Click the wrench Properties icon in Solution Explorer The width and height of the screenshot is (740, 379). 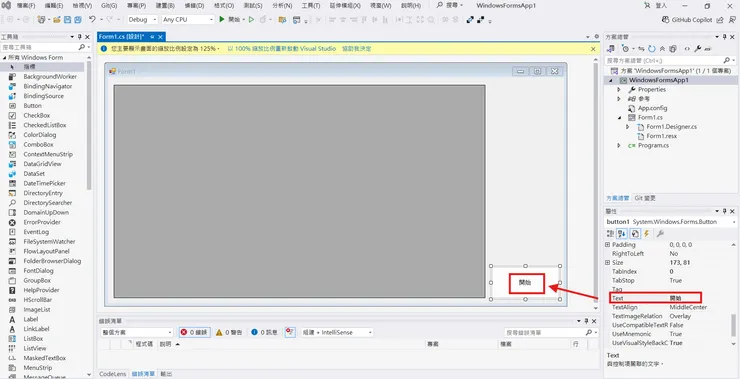698,49
